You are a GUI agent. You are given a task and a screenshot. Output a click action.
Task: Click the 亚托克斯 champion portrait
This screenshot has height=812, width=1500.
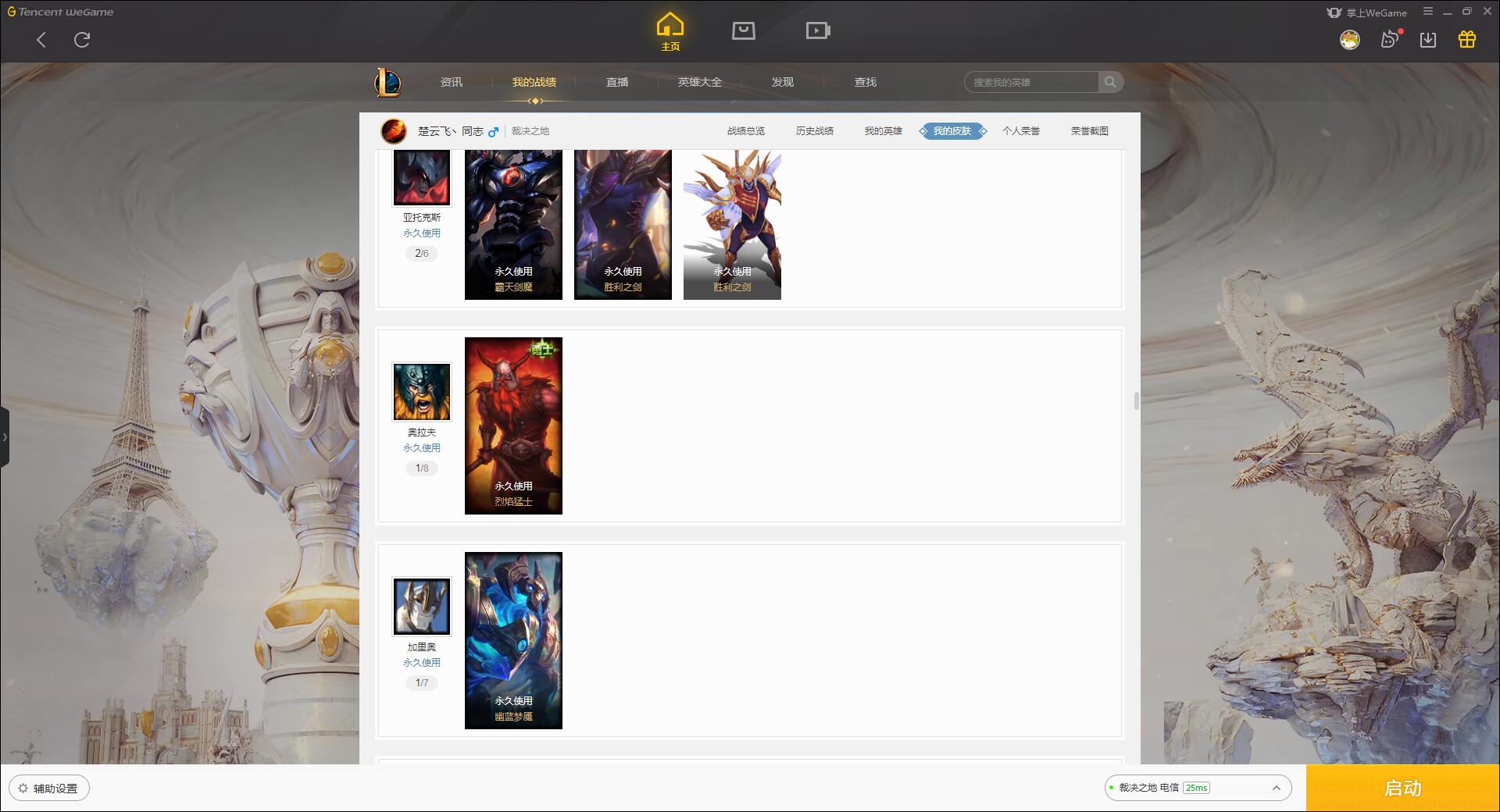(x=422, y=177)
